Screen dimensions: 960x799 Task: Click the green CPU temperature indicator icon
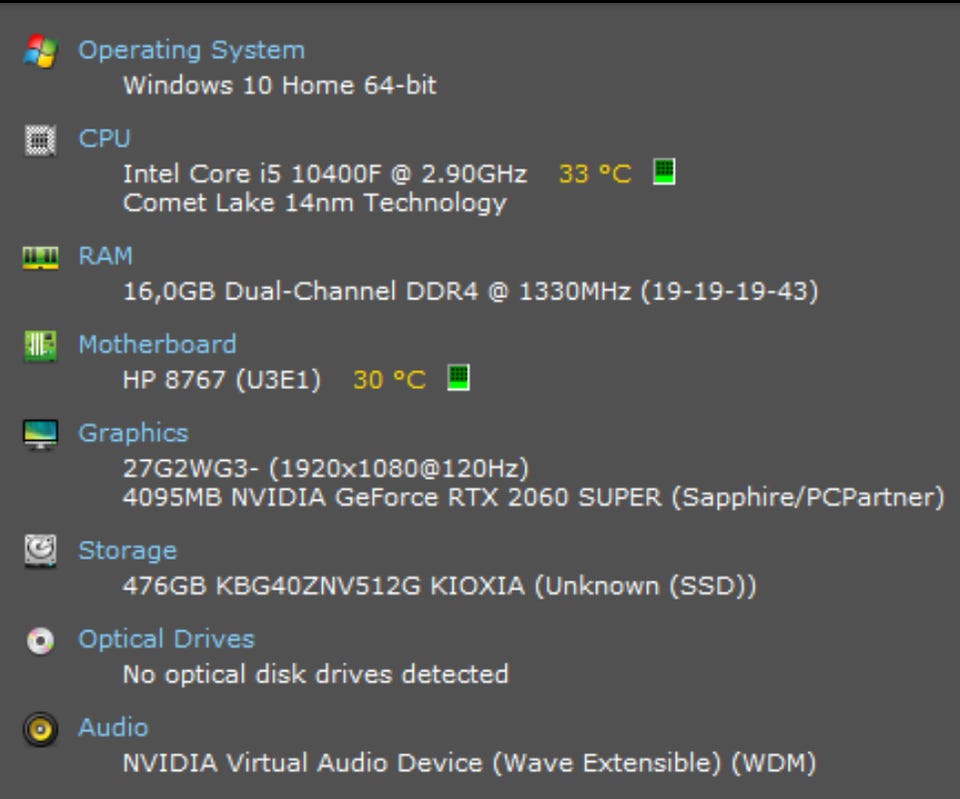pyautogui.click(x=664, y=172)
